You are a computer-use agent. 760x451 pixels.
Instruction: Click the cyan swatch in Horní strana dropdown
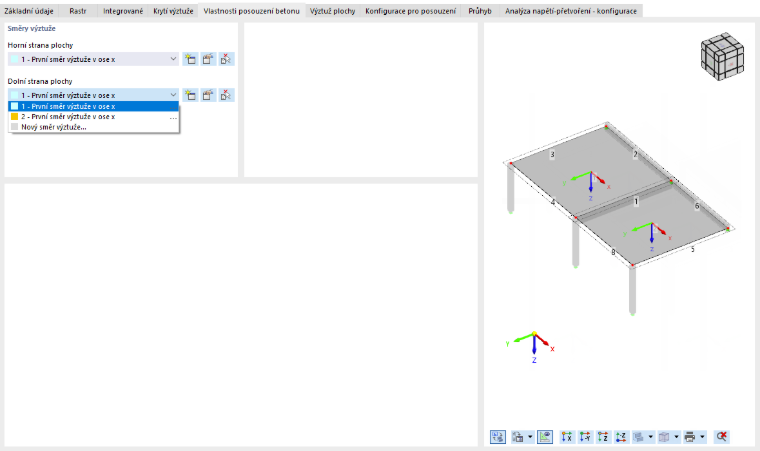[15, 59]
